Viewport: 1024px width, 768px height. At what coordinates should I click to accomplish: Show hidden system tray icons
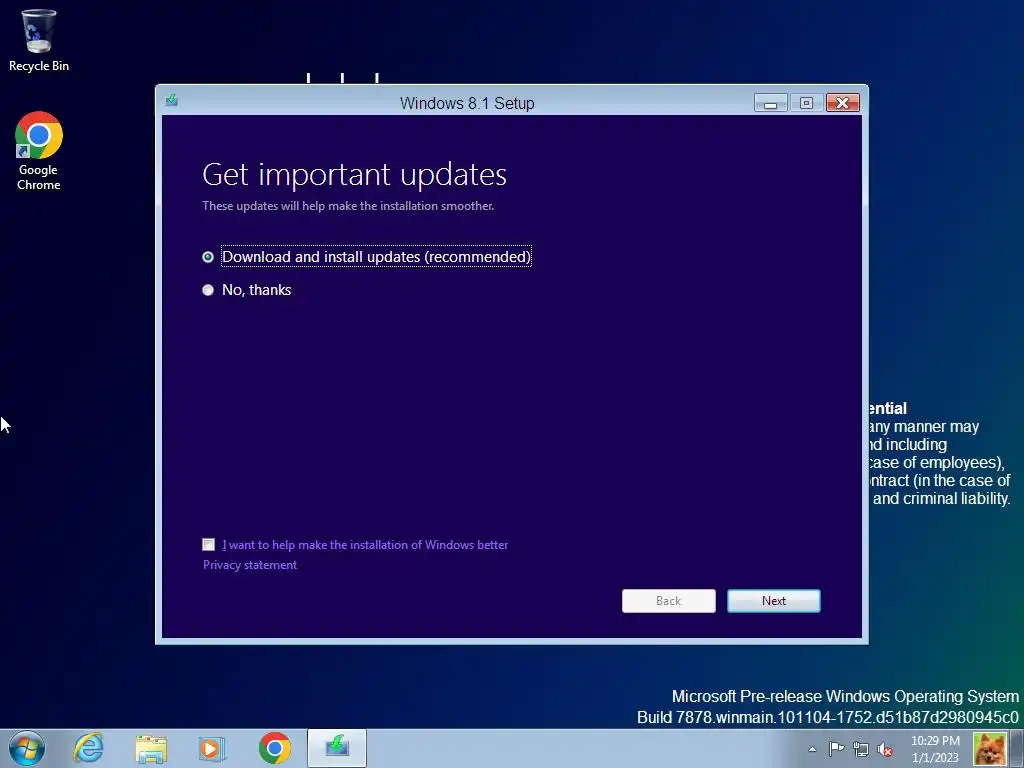click(812, 749)
